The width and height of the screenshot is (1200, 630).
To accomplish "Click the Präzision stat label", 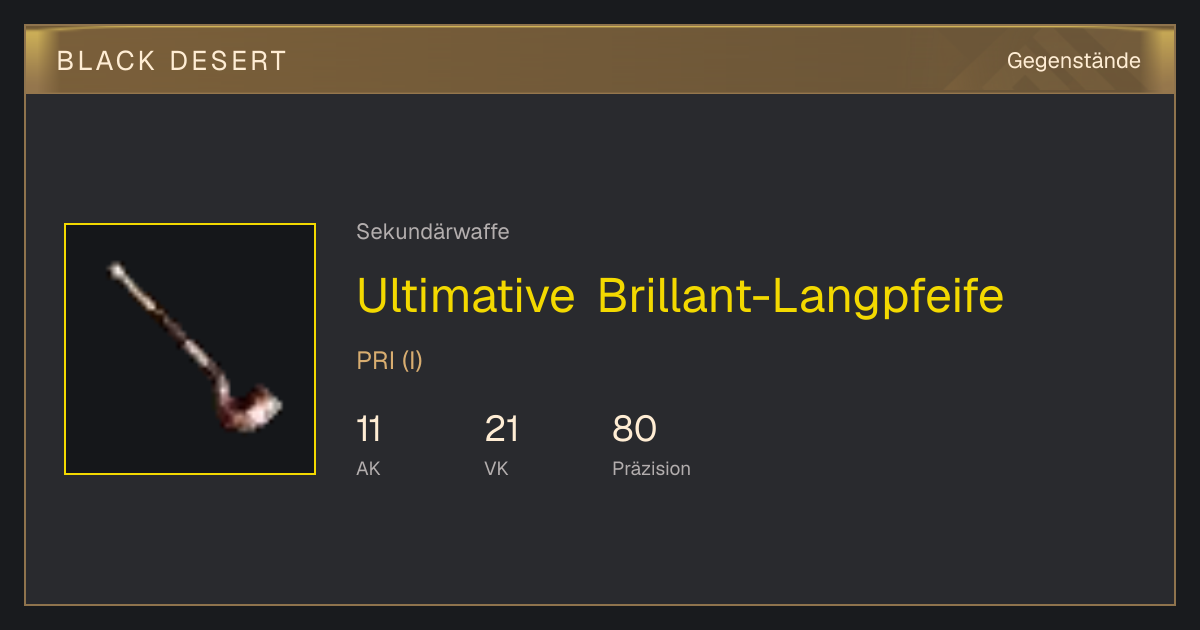I will pyautogui.click(x=651, y=469).
